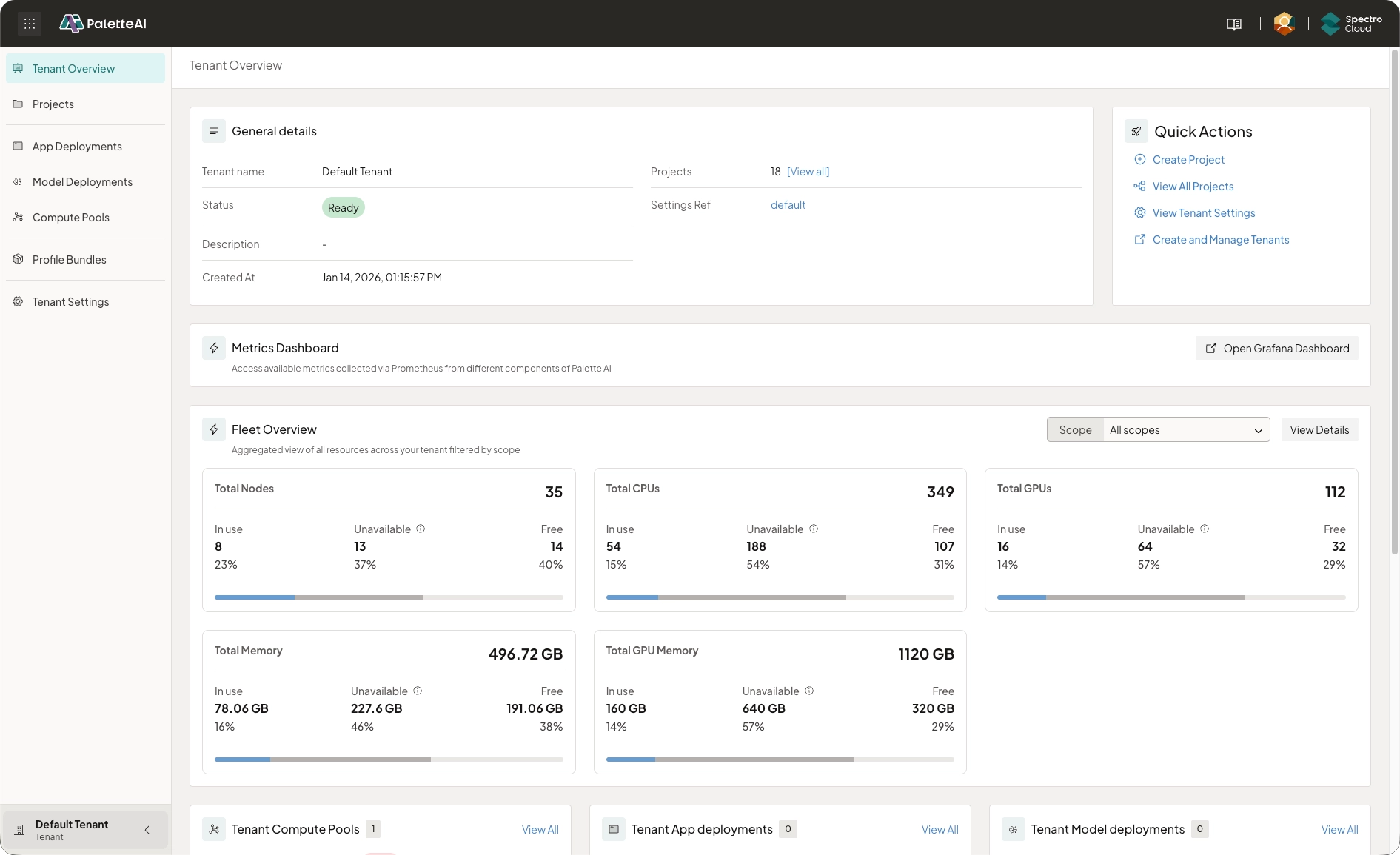The width and height of the screenshot is (1400, 855).
Task: Open the default Settings Ref link
Action: 788,204
